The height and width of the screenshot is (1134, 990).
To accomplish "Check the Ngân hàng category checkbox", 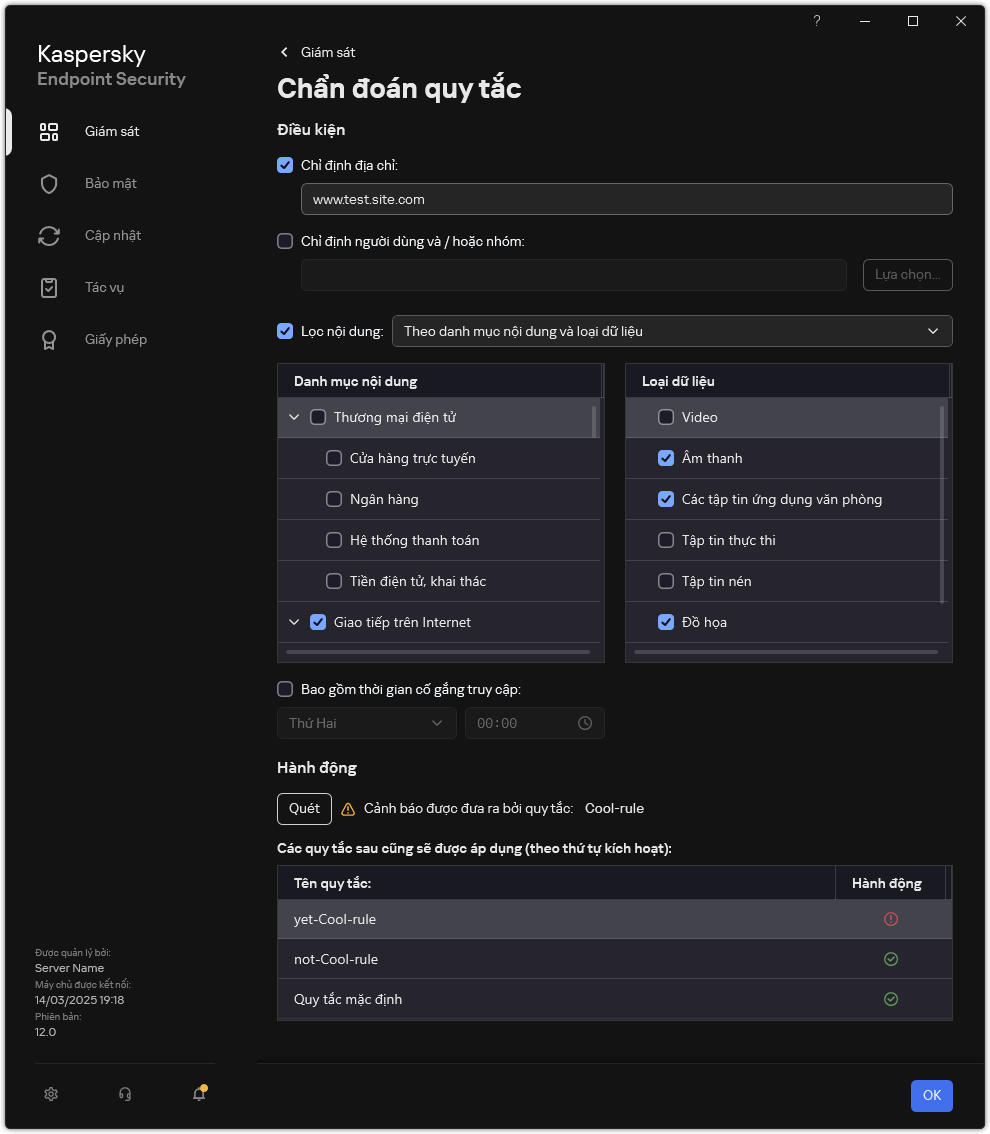I will click(334, 499).
